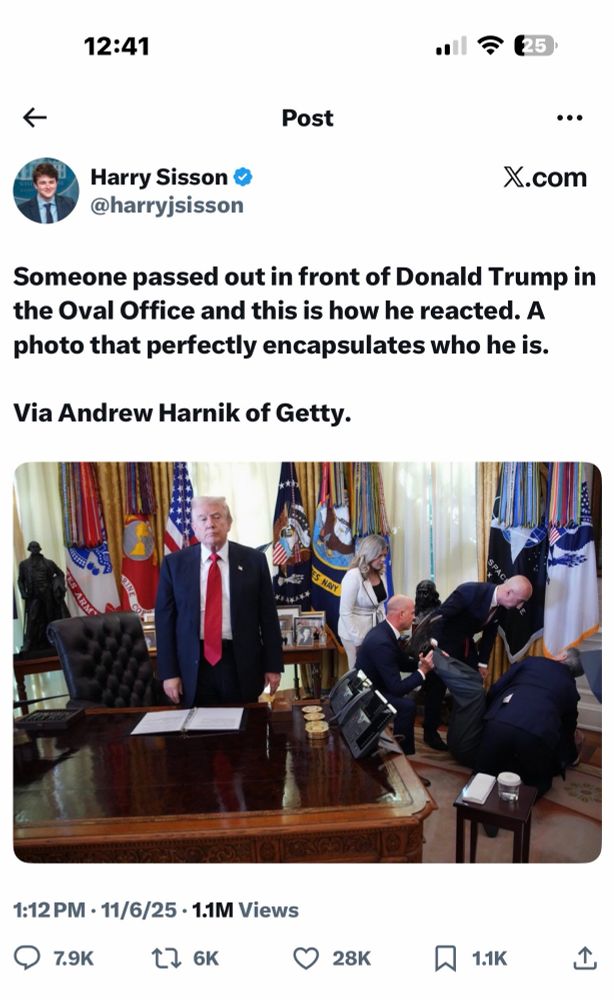Tap the share upload icon
The height and width of the screenshot is (1000, 614).
[585, 958]
